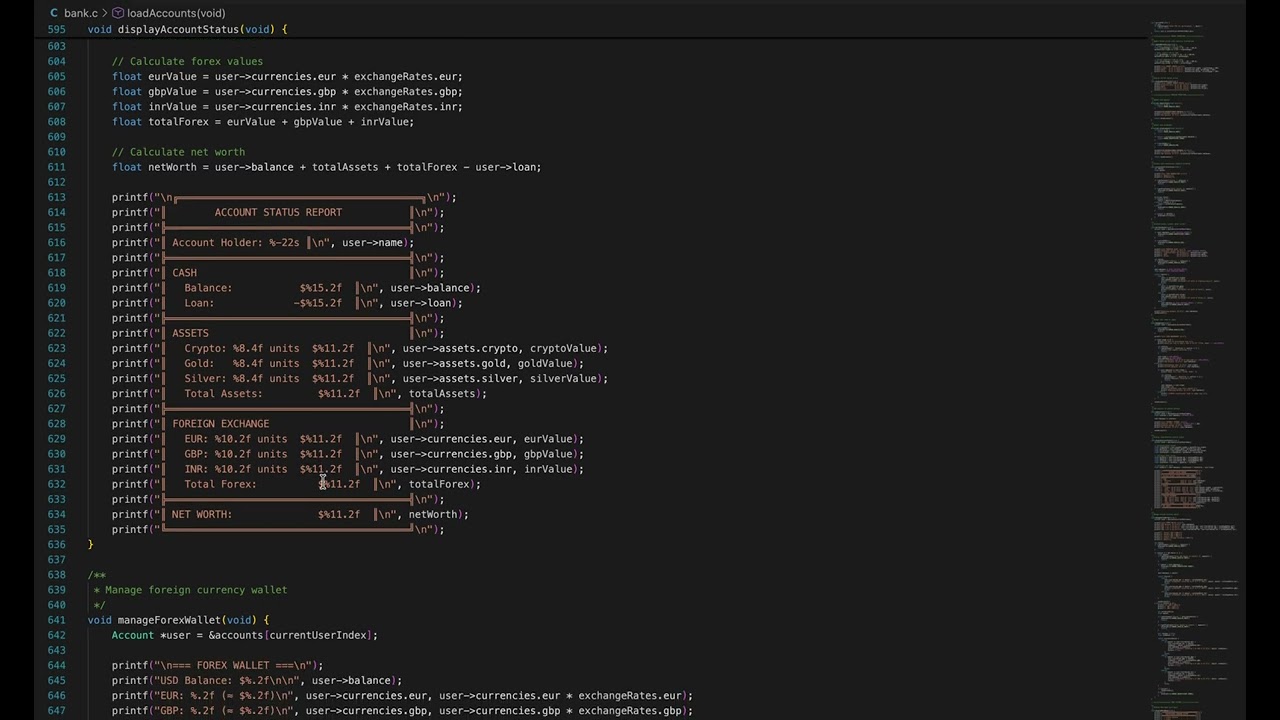The width and height of the screenshot is (1280, 720).
Task: Click 'totalForex' declaration on line 608
Action: [178, 121]
